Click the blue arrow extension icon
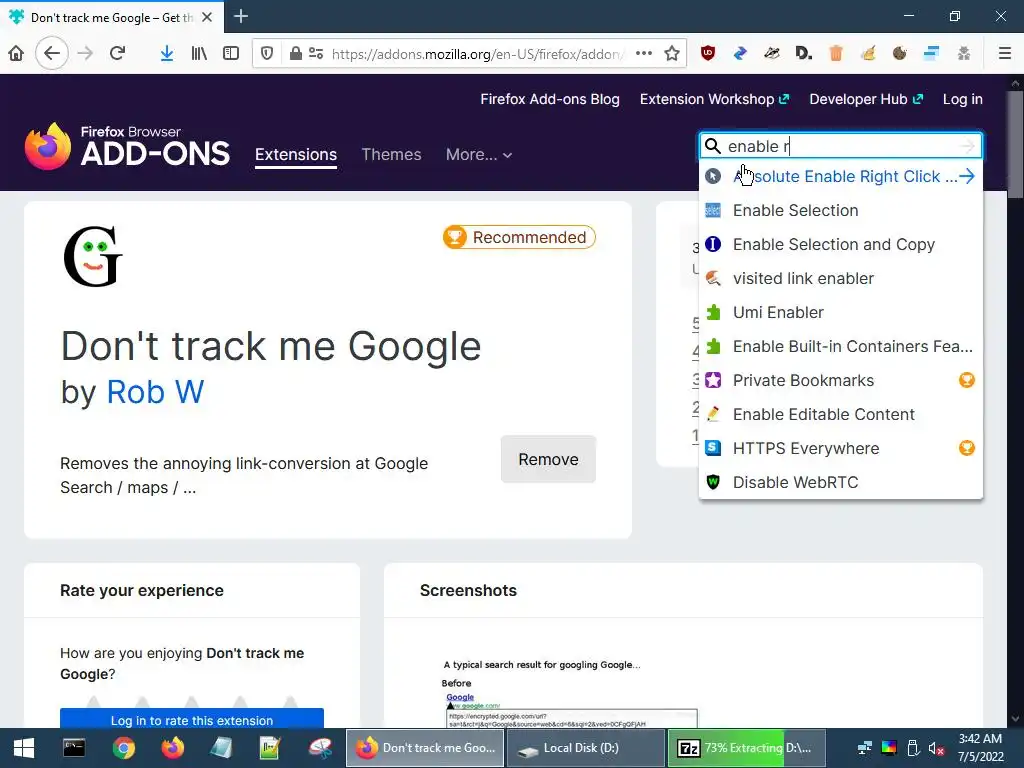The width and height of the screenshot is (1024, 768). coord(740,54)
